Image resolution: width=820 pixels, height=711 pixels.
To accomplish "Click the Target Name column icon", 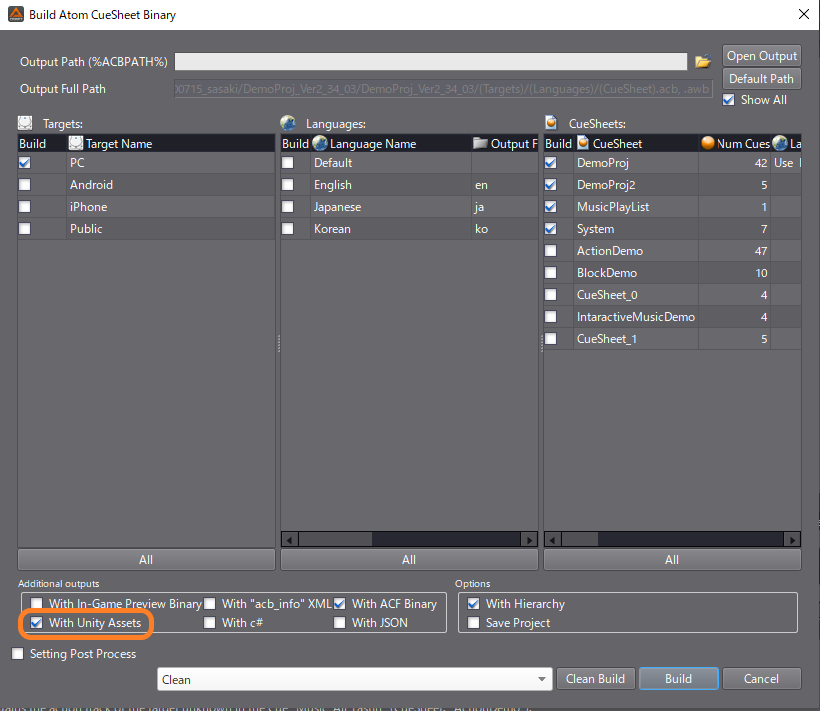I will (76, 144).
